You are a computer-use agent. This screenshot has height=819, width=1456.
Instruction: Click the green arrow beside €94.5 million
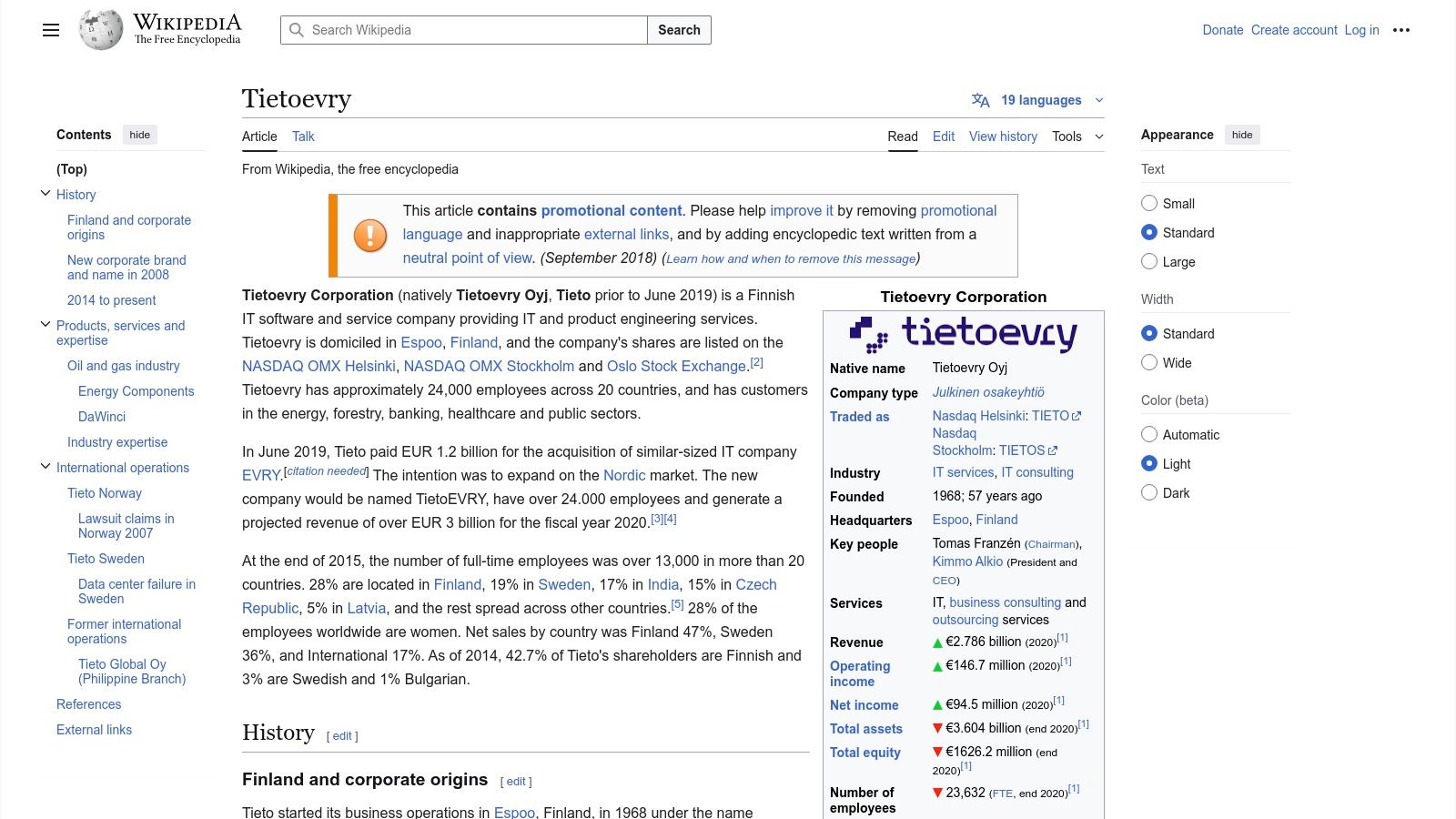[x=938, y=705]
